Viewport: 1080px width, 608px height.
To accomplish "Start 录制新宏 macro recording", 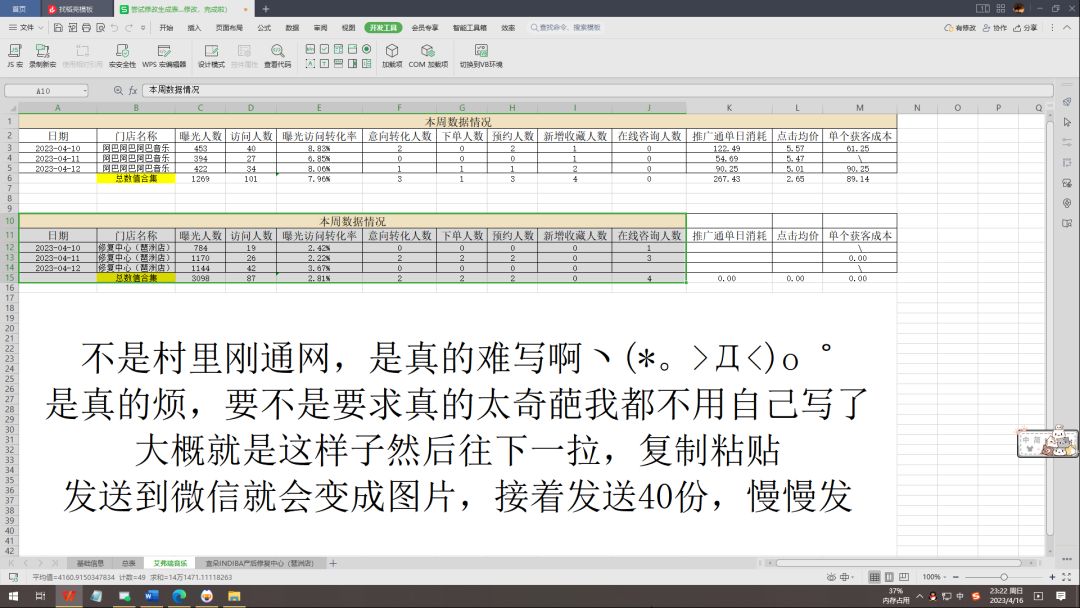I will coord(43,55).
